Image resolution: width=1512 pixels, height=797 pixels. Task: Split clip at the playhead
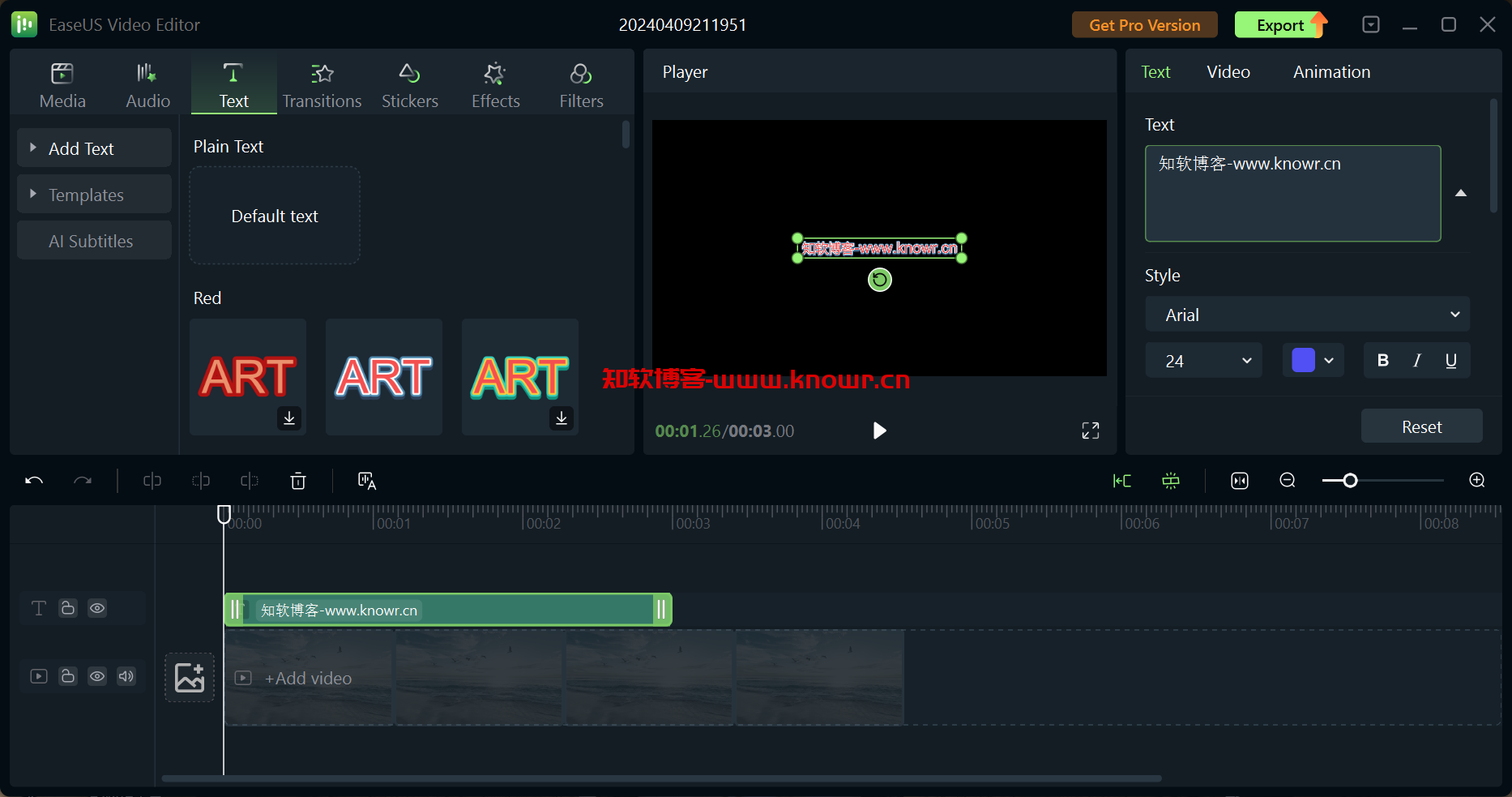pos(152,481)
